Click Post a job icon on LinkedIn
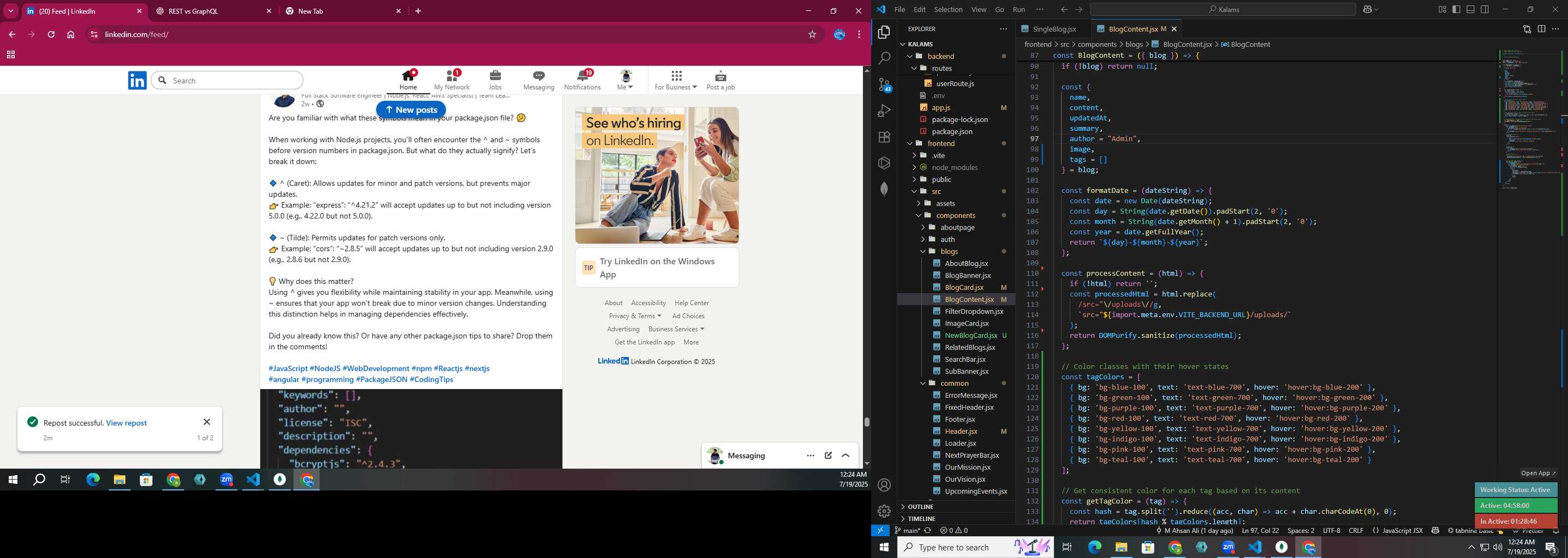Screen dimensions: 1568x558 click(721, 80)
